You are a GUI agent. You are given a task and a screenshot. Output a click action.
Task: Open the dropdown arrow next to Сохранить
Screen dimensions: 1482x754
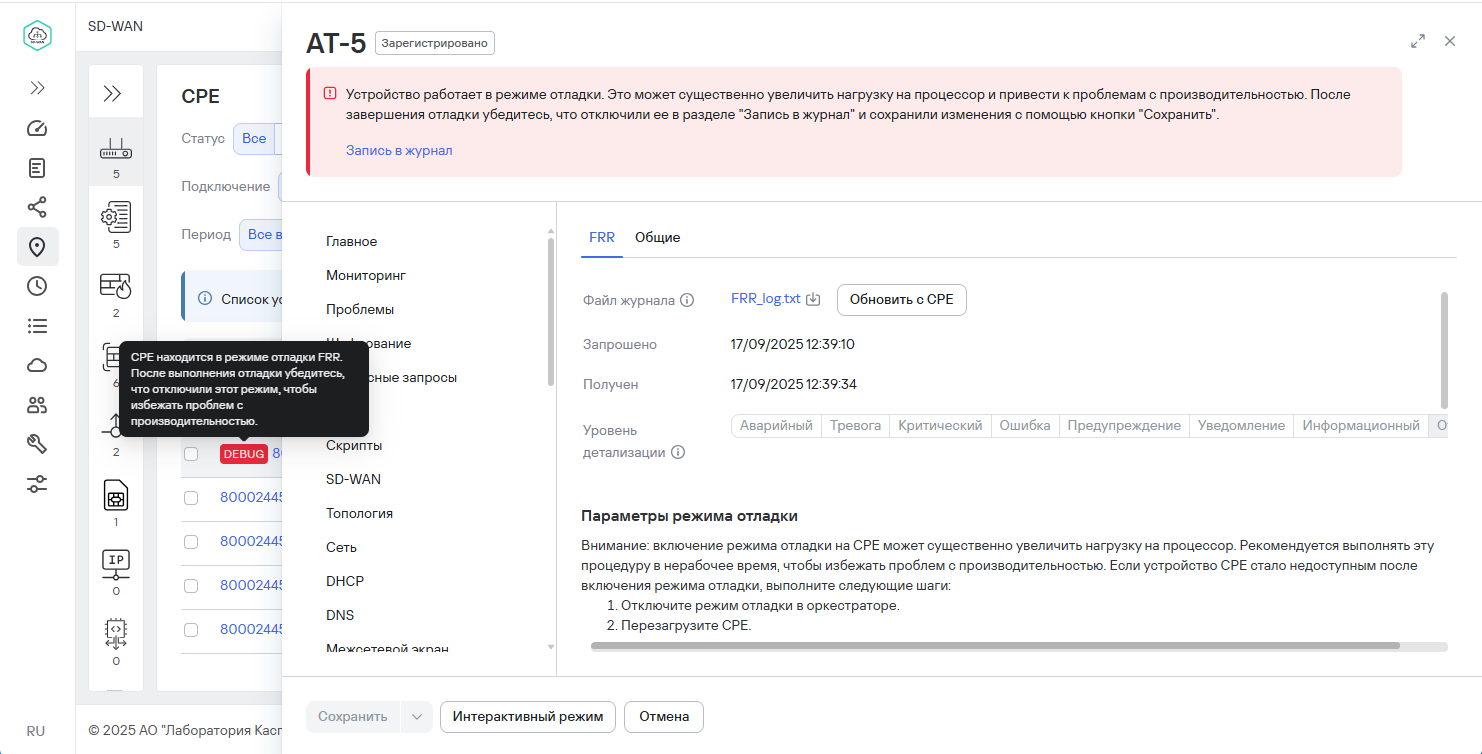[417, 717]
